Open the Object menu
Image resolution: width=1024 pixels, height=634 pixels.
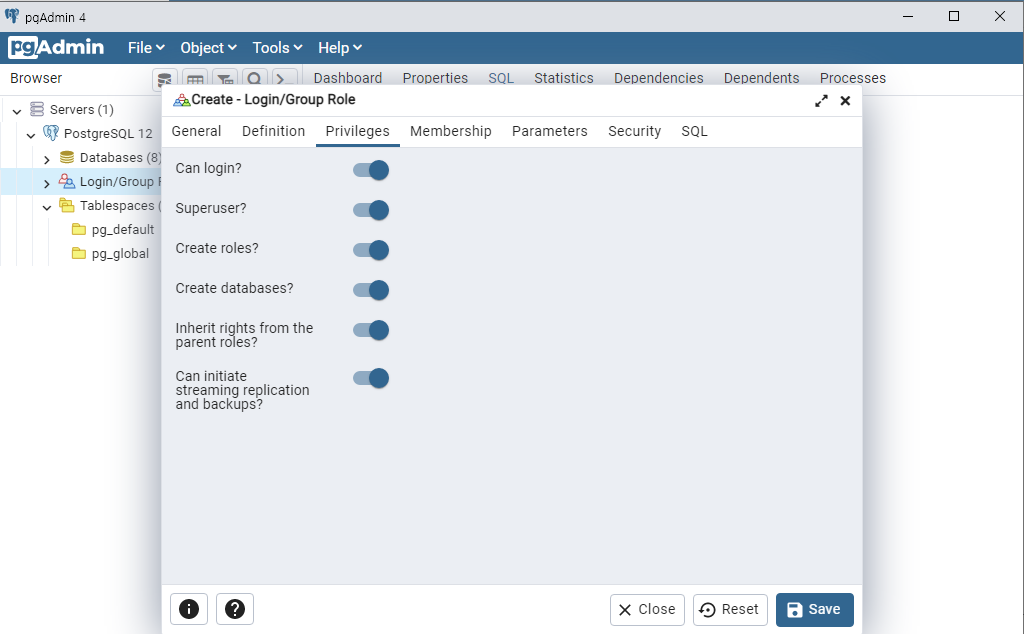click(x=208, y=48)
